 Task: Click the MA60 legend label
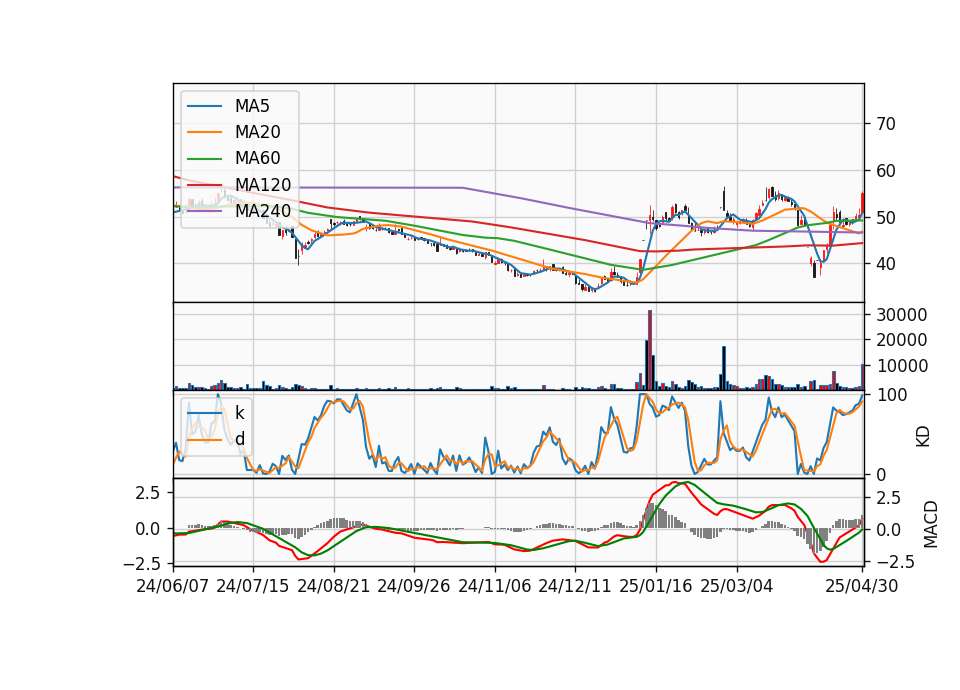[x=257, y=158]
